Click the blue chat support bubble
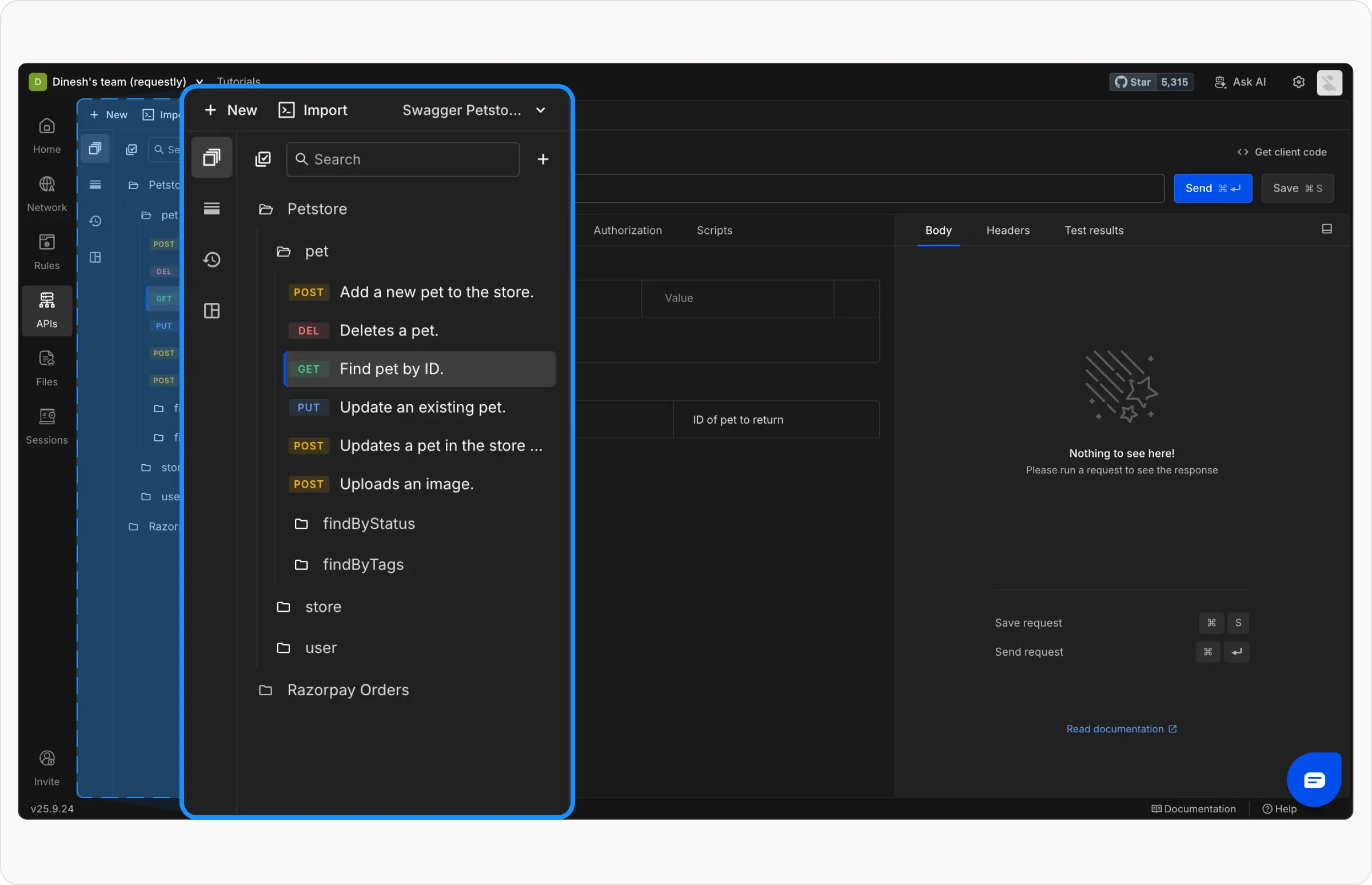The image size is (1372, 885). tap(1313, 779)
